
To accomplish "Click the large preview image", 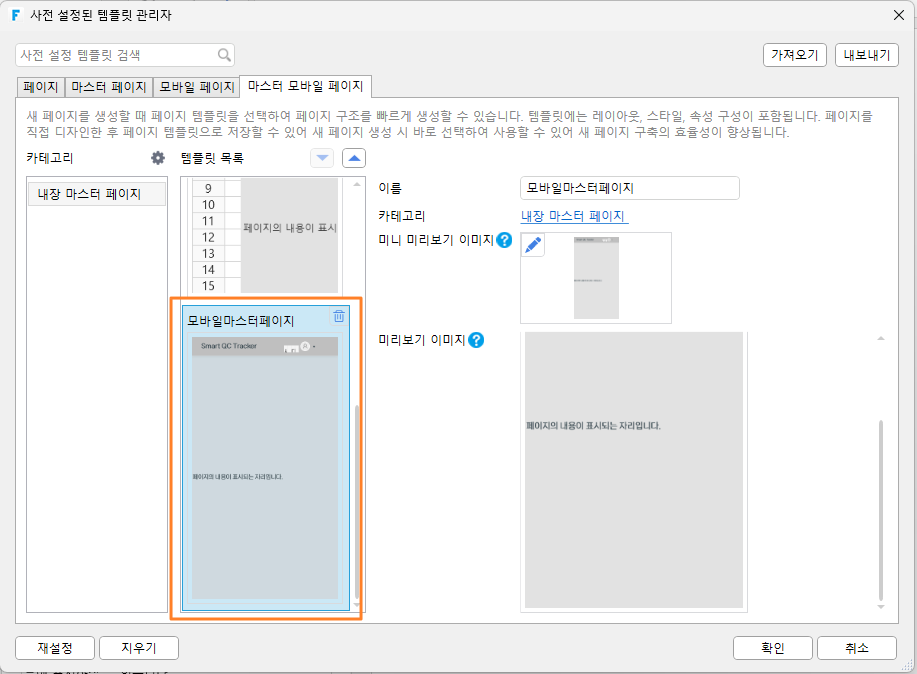I will point(634,470).
